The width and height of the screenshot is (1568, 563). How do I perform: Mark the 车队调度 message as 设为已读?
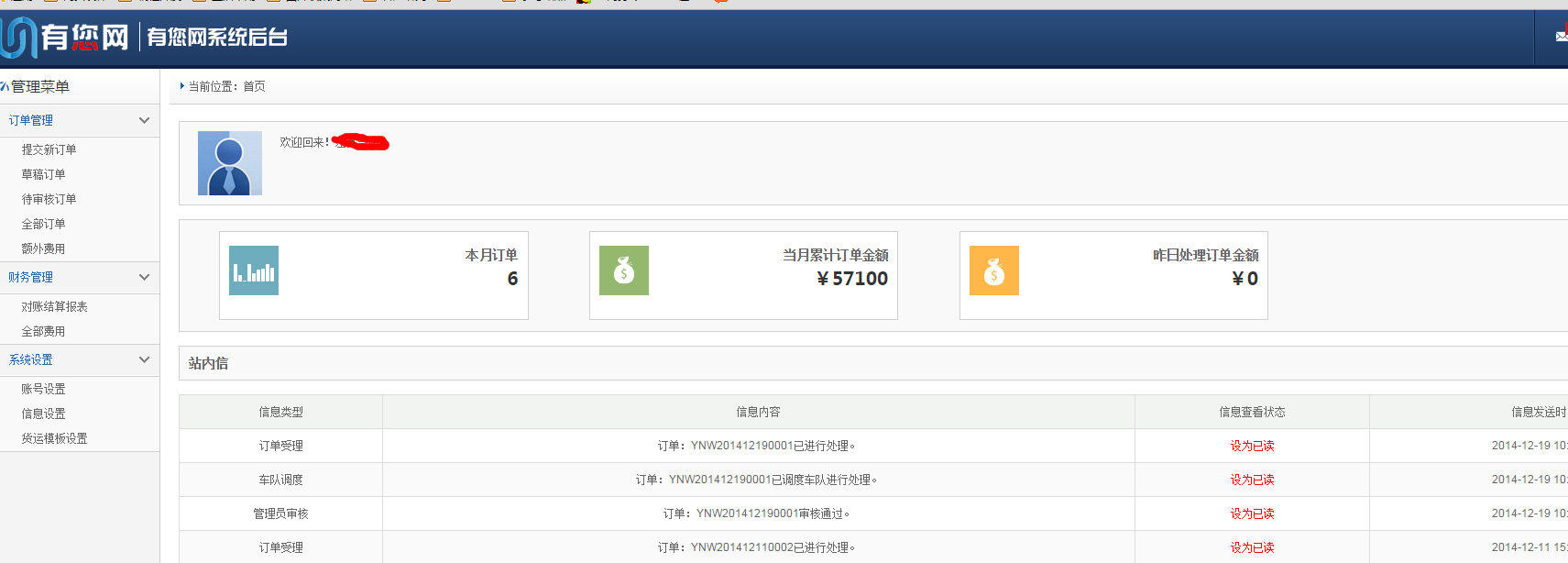(1252, 480)
